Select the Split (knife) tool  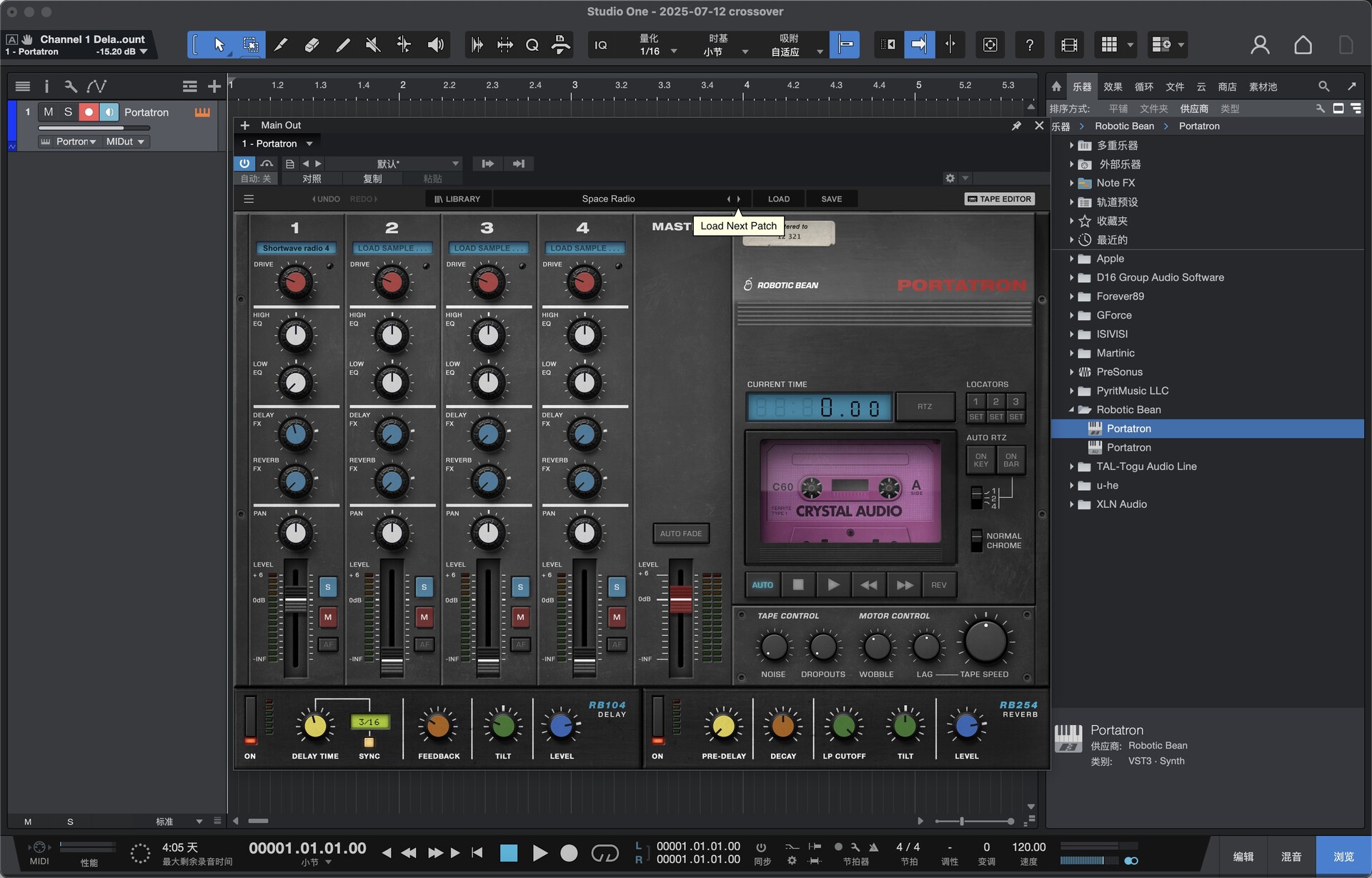tap(281, 45)
